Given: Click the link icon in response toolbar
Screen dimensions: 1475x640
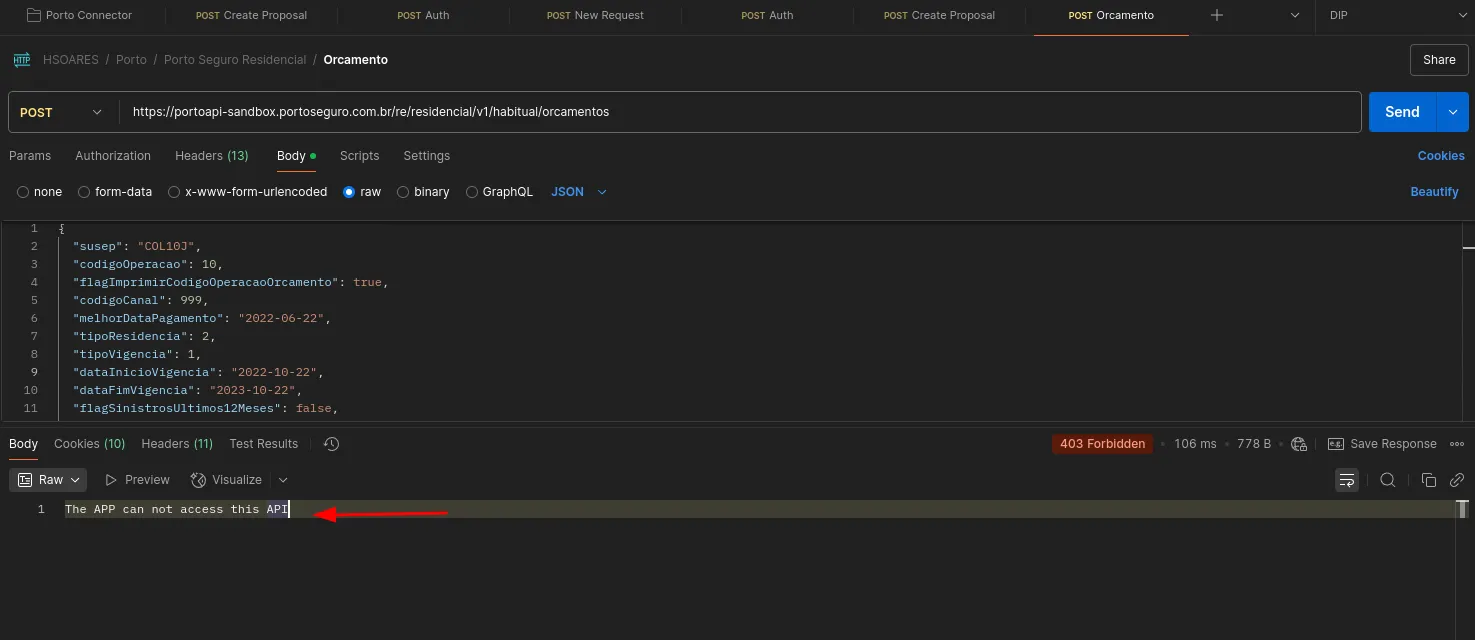Looking at the screenshot, I should tap(1457, 480).
